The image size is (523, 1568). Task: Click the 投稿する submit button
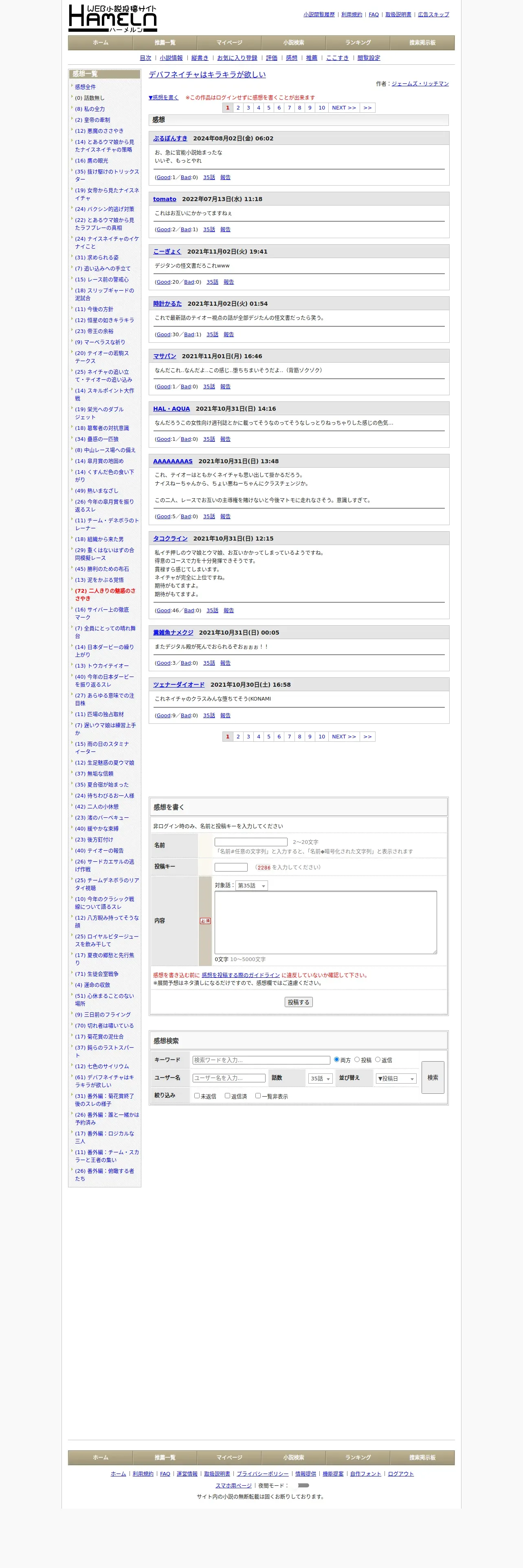(298, 1001)
